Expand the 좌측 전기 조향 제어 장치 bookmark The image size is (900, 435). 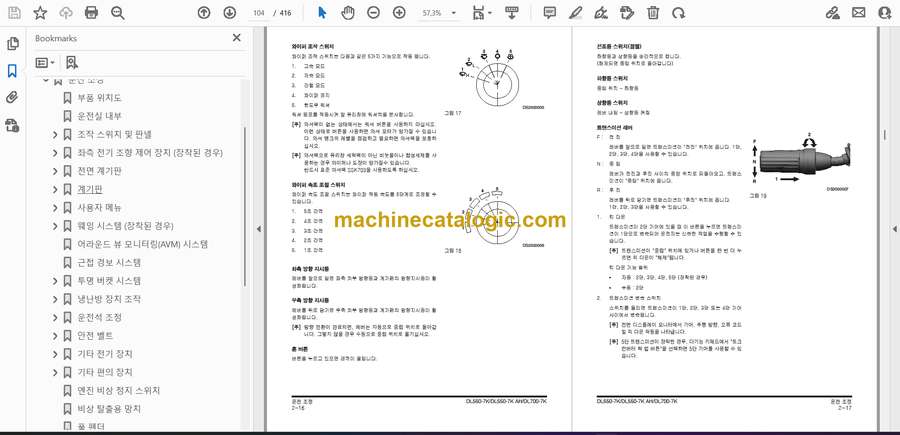click(x=55, y=153)
